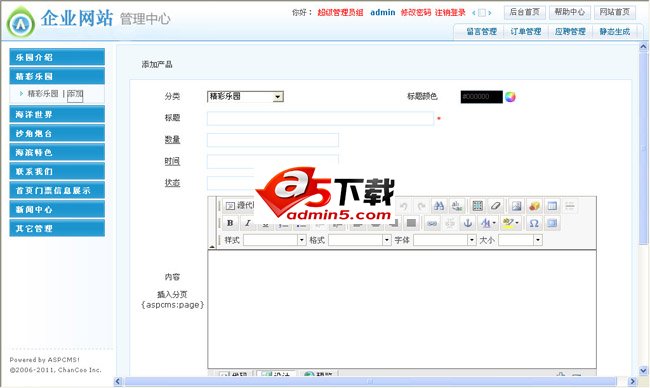Switch to the 留言管理 tab

tap(481, 32)
